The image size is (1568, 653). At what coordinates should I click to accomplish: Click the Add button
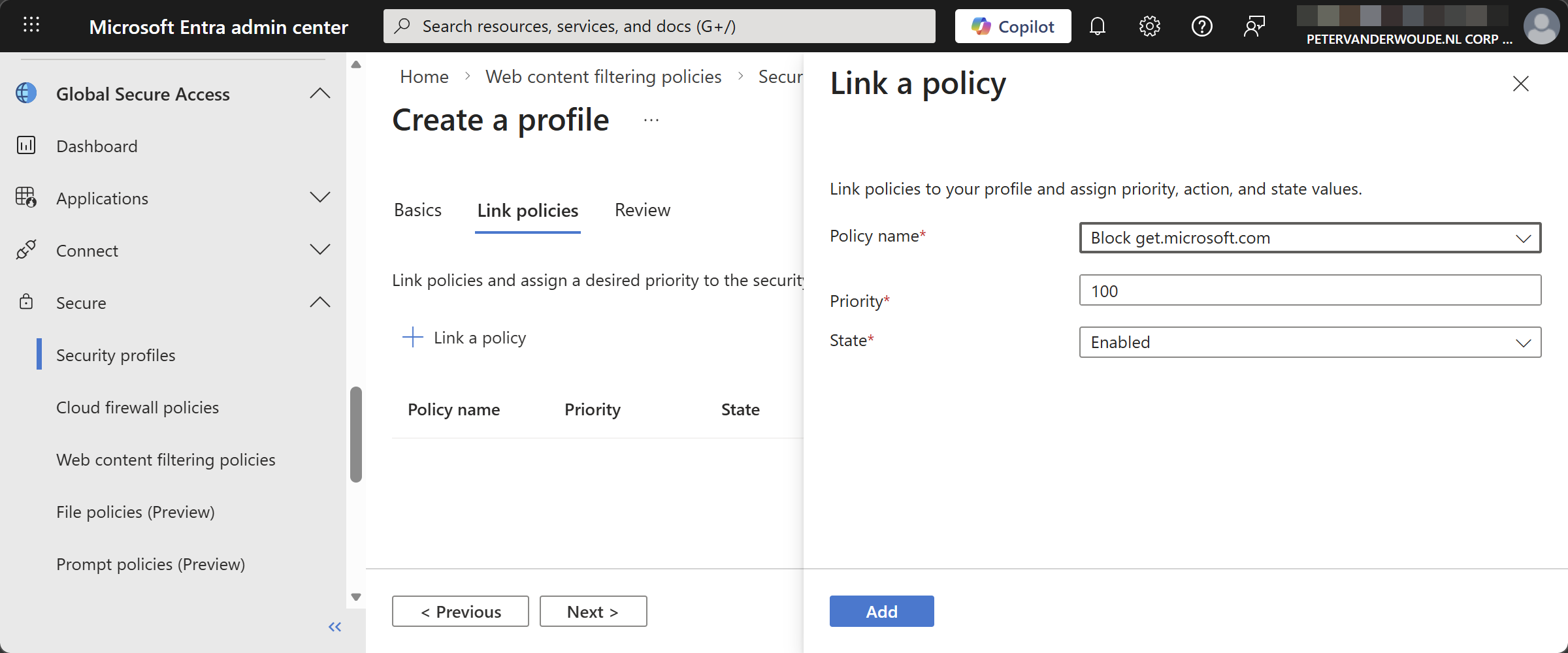pyautogui.click(x=881, y=611)
